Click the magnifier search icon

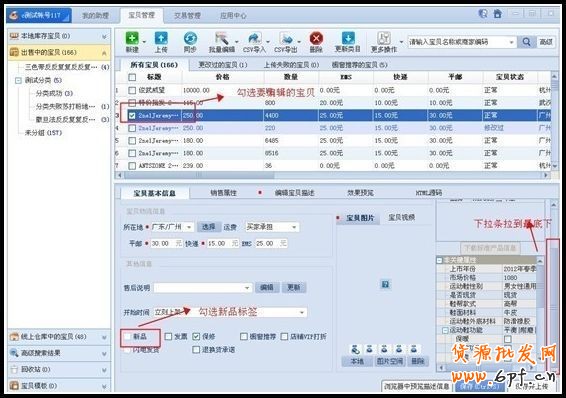[x=527, y=42]
